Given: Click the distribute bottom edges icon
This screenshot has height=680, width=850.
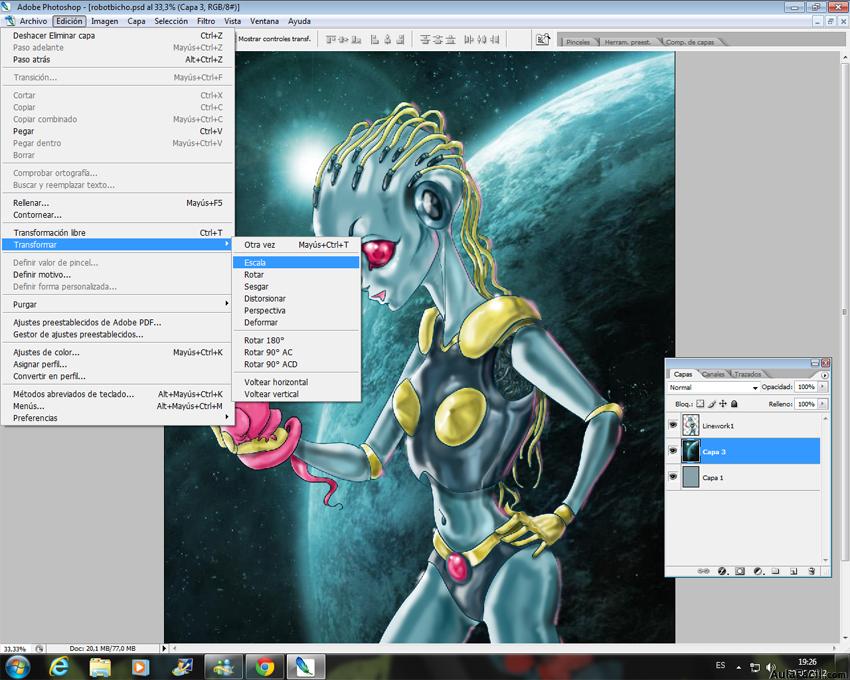Looking at the screenshot, I should click(451, 40).
